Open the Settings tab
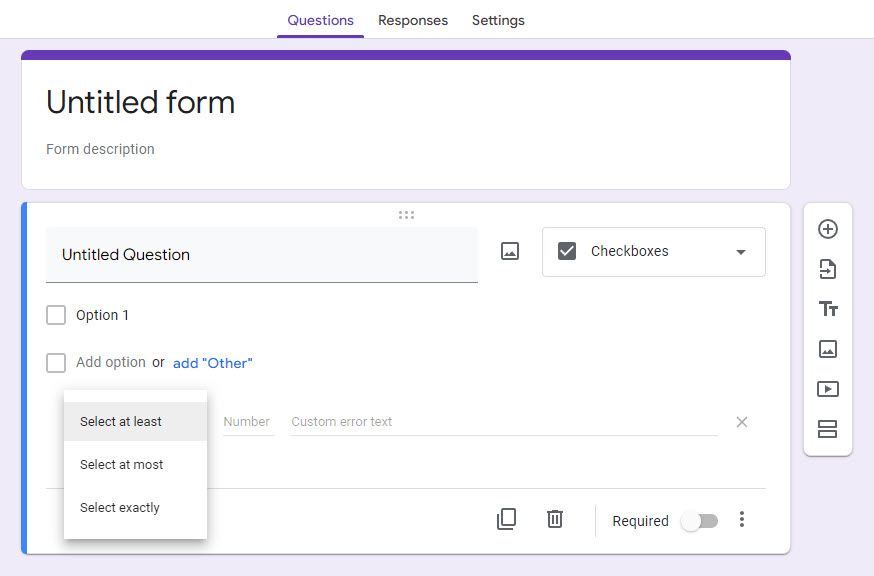Image resolution: width=874 pixels, height=576 pixels. (x=497, y=20)
